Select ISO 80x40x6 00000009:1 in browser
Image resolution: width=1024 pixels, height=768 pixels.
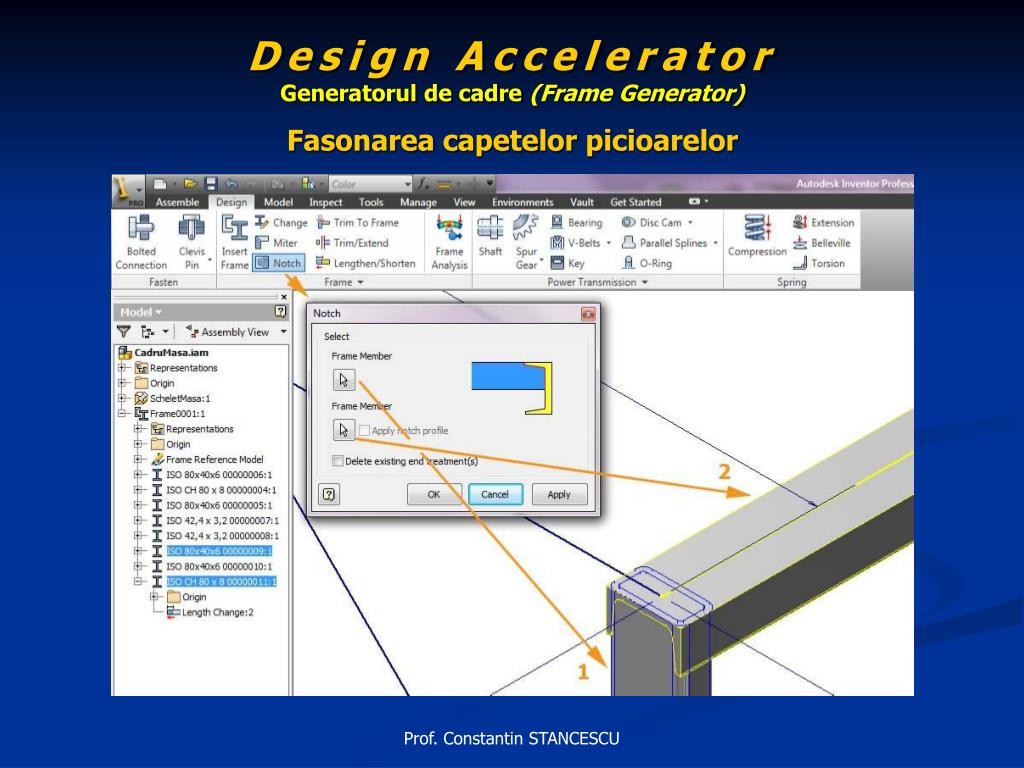[x=219, y=551]
